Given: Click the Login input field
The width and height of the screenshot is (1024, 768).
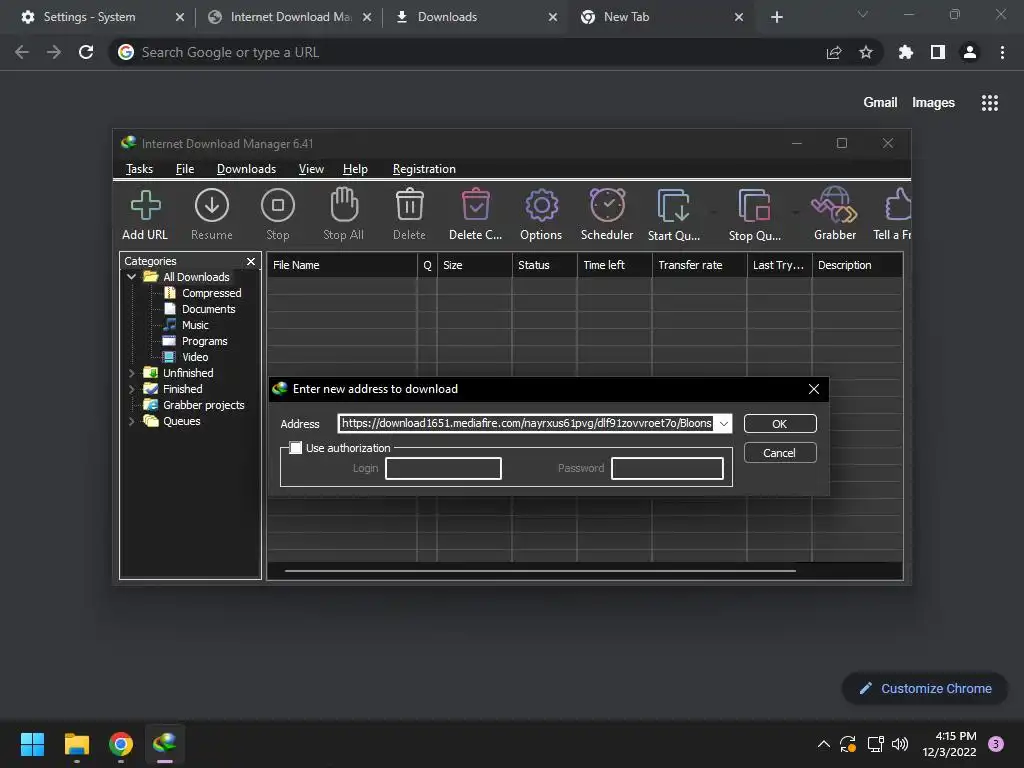Looking at the screenshot, I should pos(443,468).
